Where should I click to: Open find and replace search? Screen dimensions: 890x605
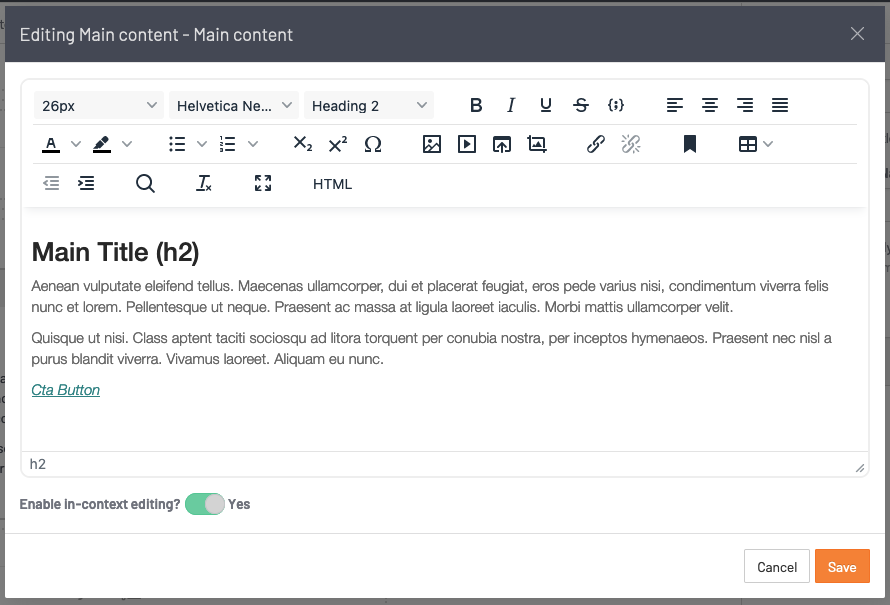click(x=145, y=183)
